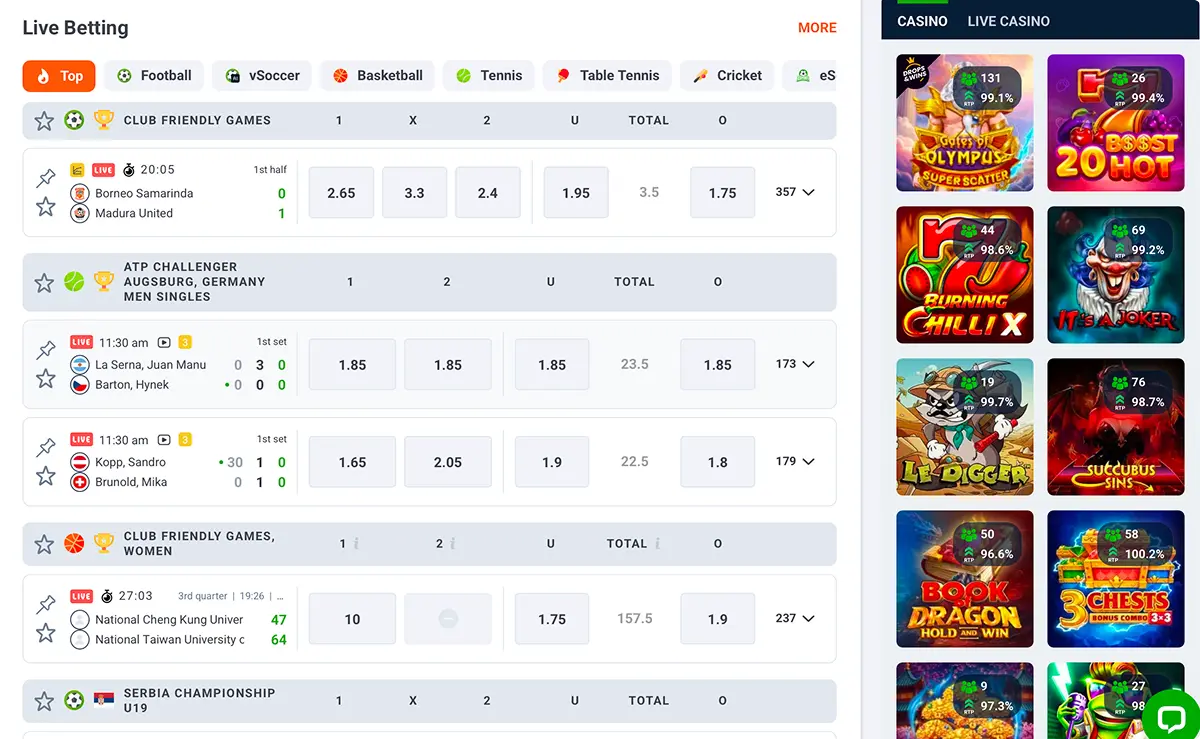Image resolution: width=1200 pixels, height=739 pixels.
Task: Pin the La Serna vs Barton match
Action: 46,350
